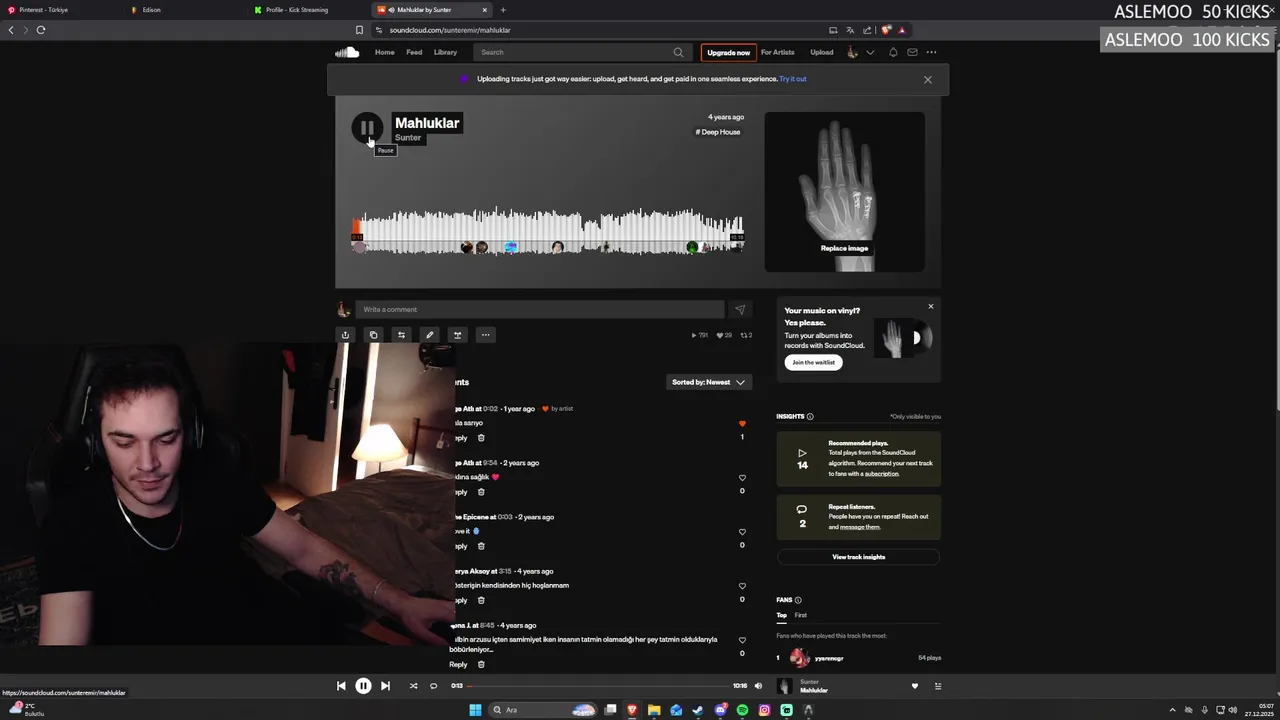1280x720 pixels.
Task: Copy the track link
Action: point(373,335)
